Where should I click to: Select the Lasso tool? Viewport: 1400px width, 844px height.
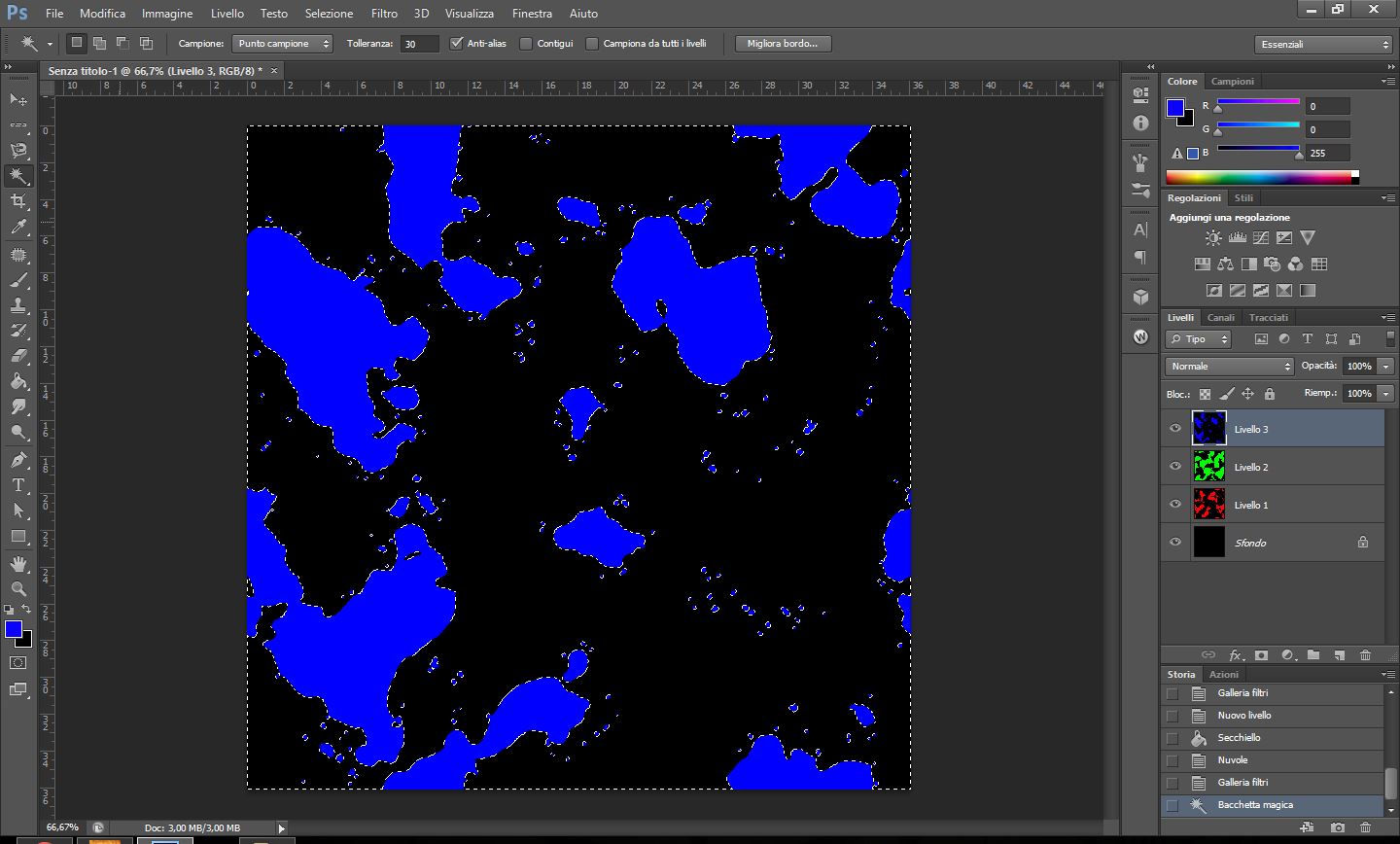pyautogui.click(x=18, y=150)
